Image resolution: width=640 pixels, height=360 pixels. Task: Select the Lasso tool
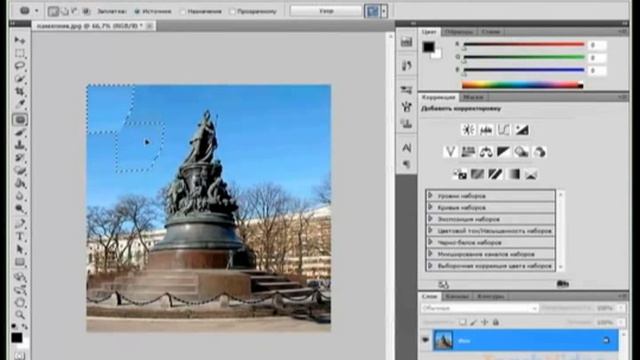[20, 66]
